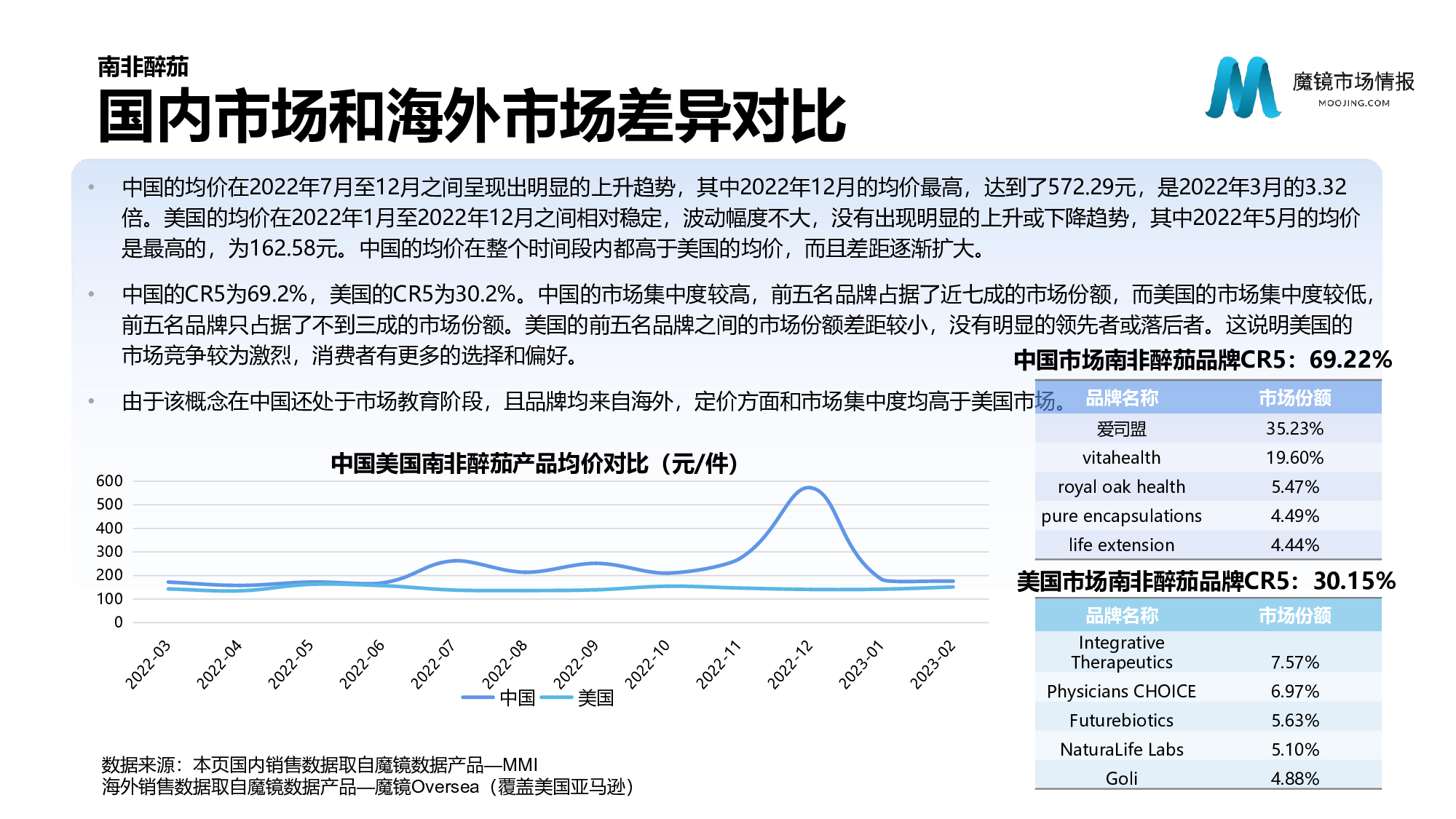
Task: Click the 中国 legend line marker
Action: (478, 697)
